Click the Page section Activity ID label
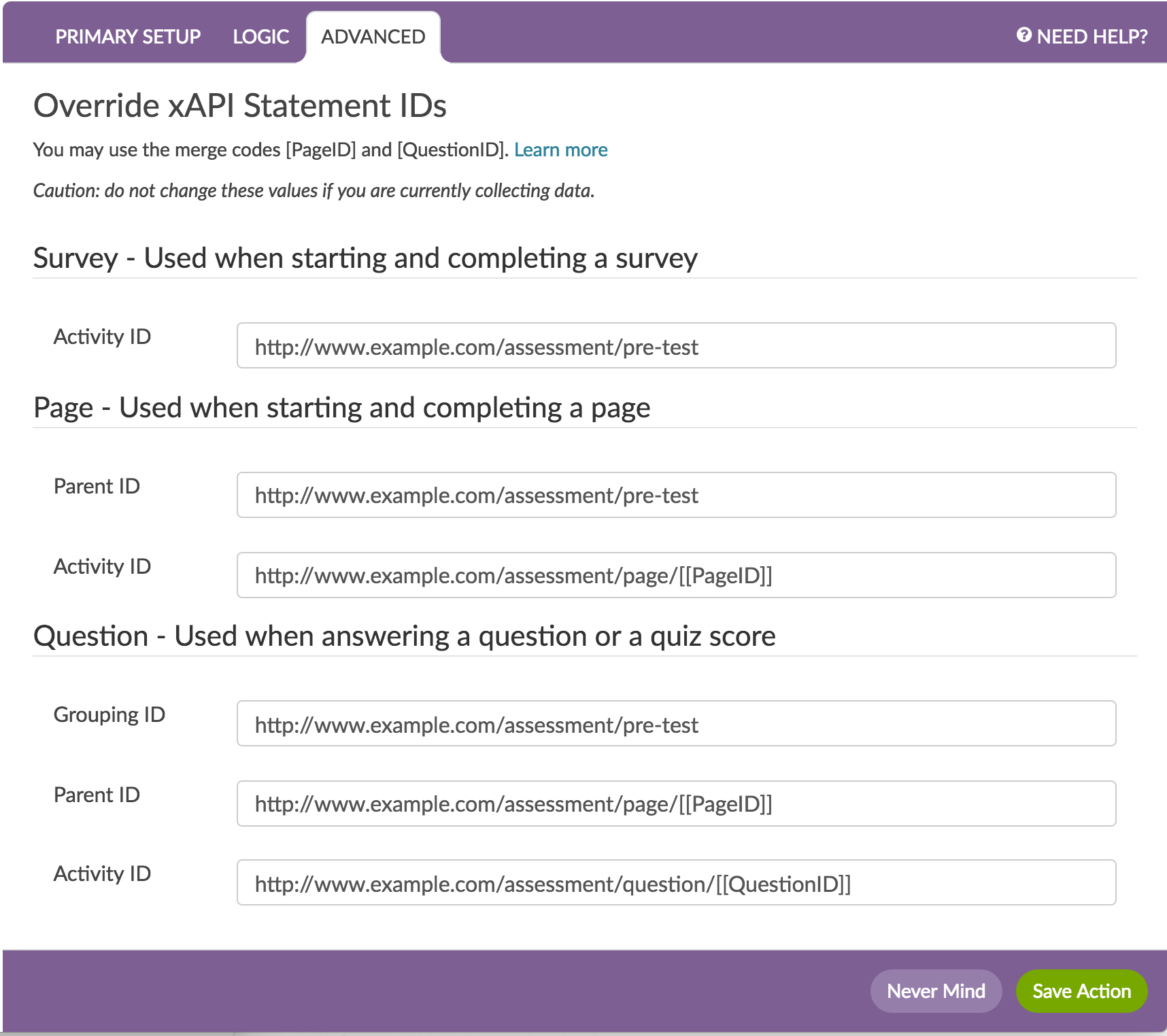Viewport: 1167px width, 1036px height. (x=102, y=566)
